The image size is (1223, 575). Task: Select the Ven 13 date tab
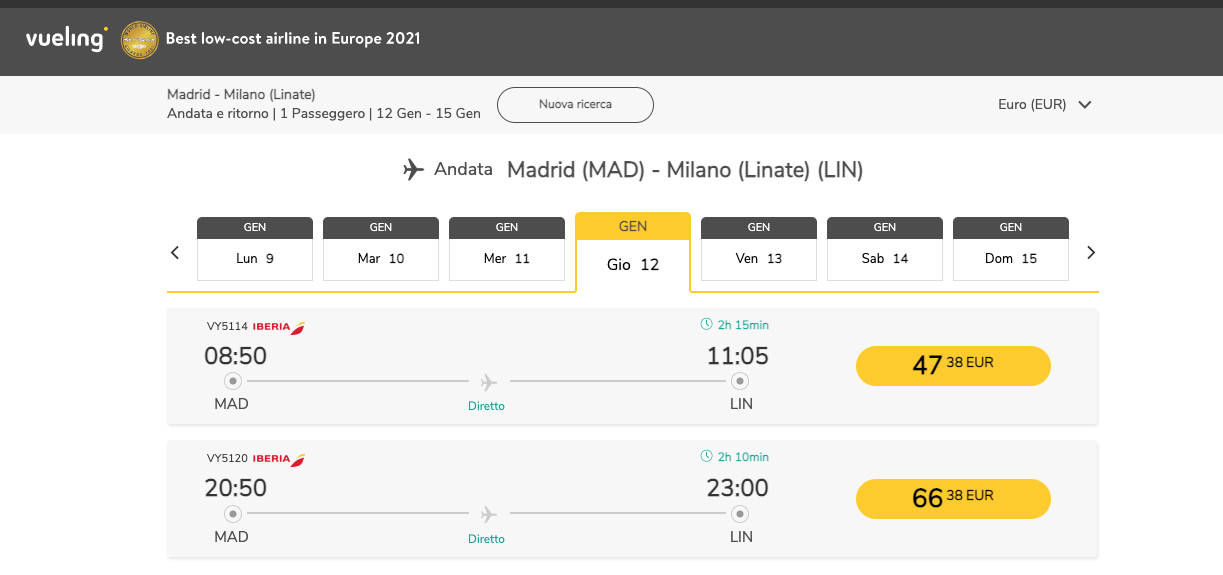[x=759, y=249]
